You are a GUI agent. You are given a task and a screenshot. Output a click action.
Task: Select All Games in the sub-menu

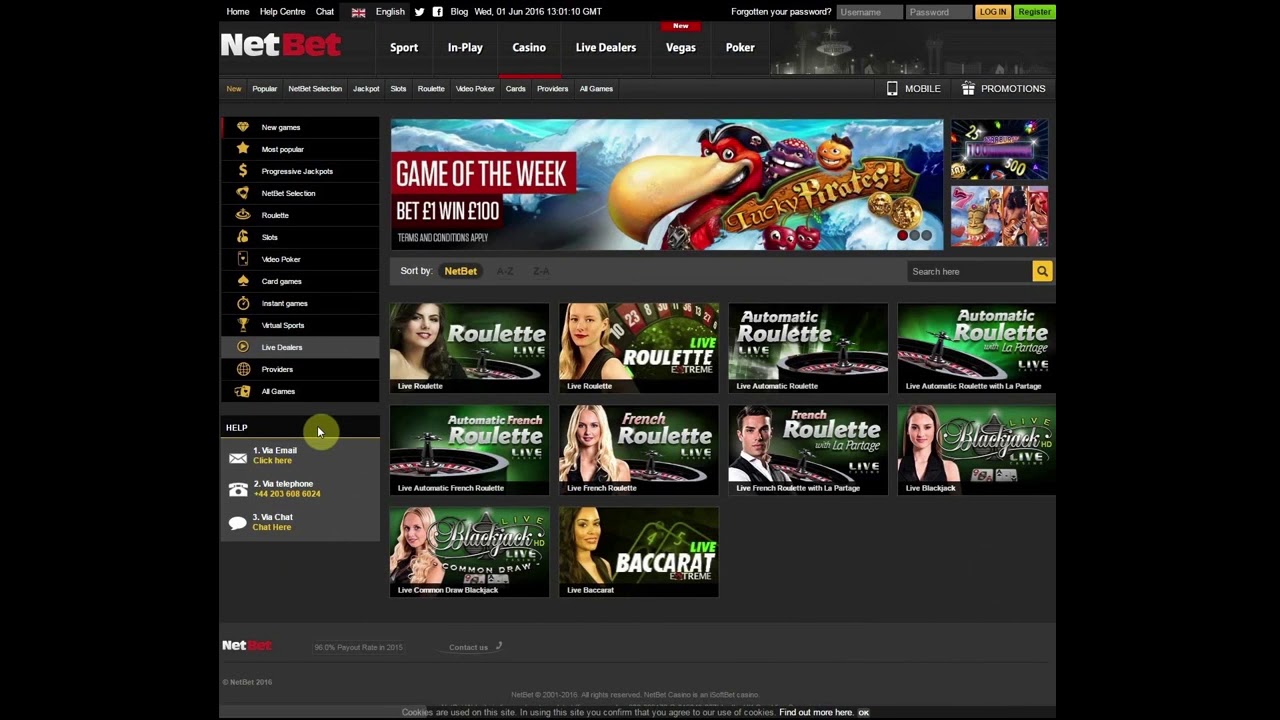click(x=596, y=88)
